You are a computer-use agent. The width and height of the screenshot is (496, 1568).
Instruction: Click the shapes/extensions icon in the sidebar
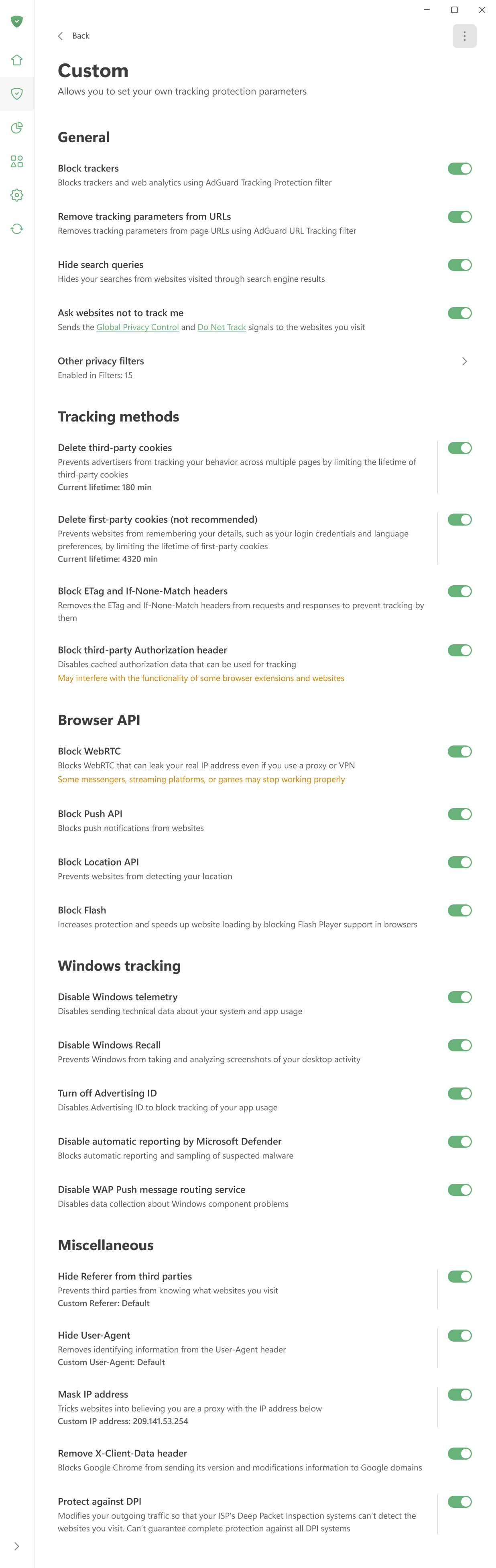[x=16, y=161]
